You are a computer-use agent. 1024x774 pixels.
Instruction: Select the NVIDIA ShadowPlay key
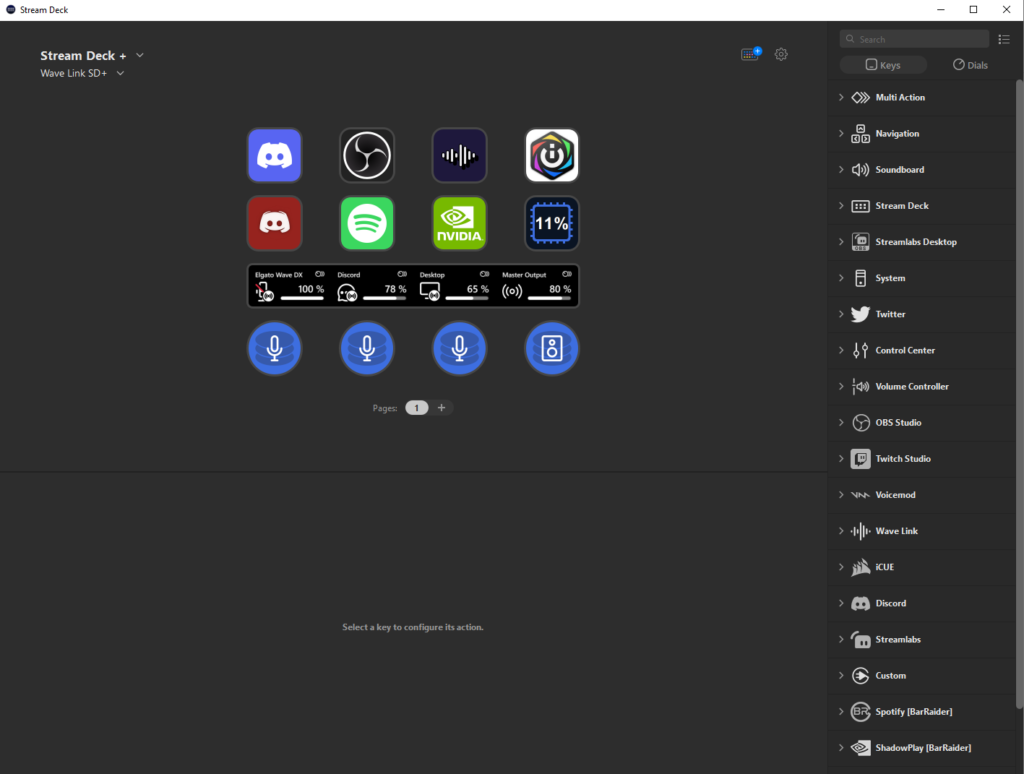click(459, 223)
